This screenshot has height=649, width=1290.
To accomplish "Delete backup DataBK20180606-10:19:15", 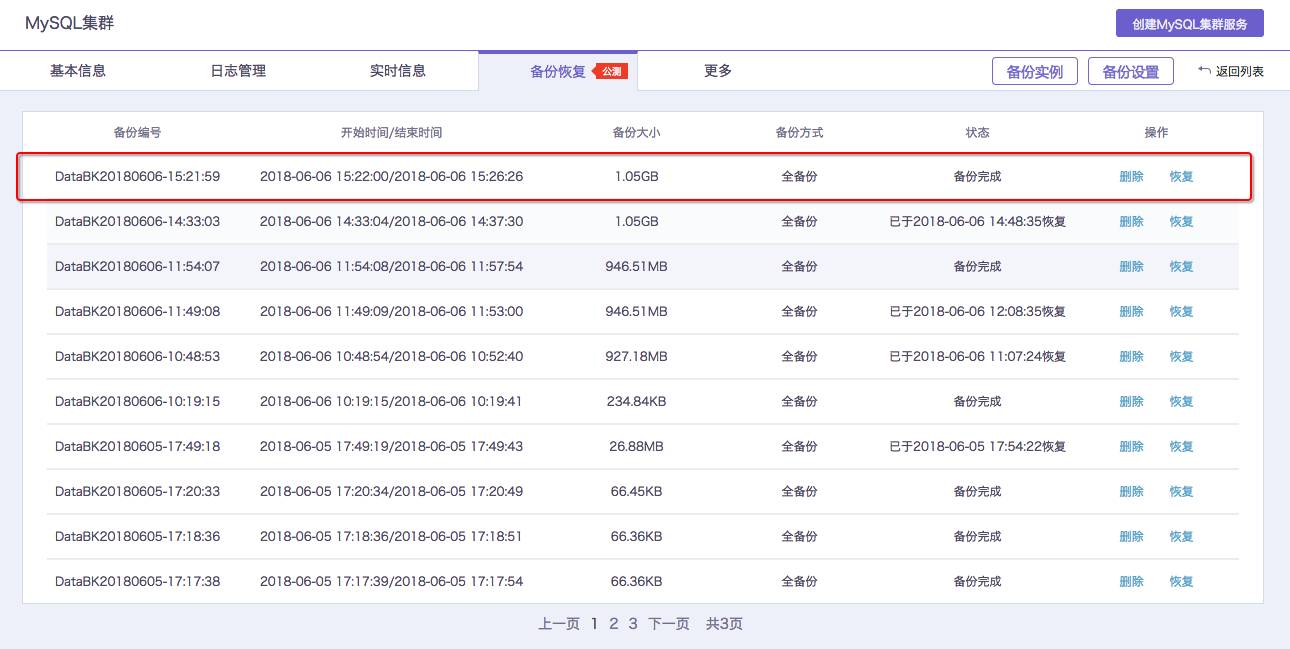I will (1131, 402).
